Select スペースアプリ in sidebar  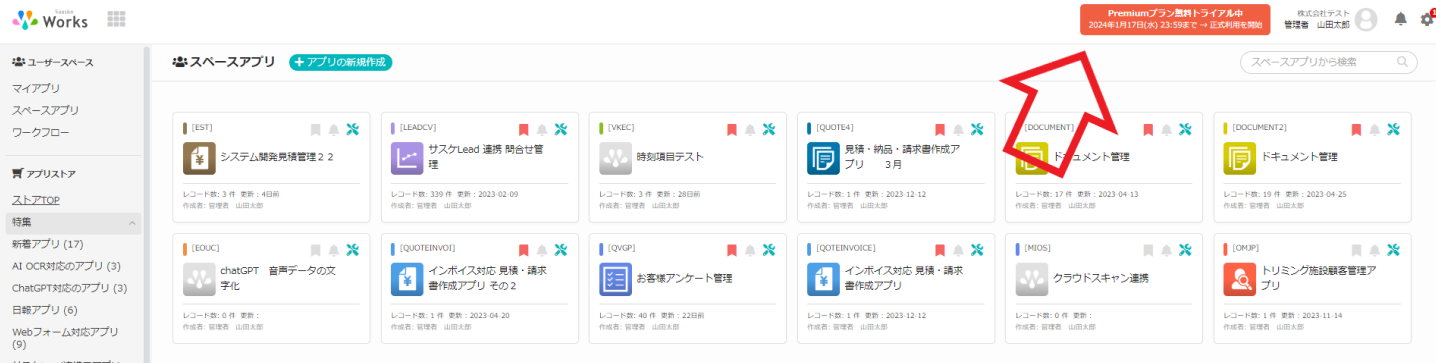45,110
